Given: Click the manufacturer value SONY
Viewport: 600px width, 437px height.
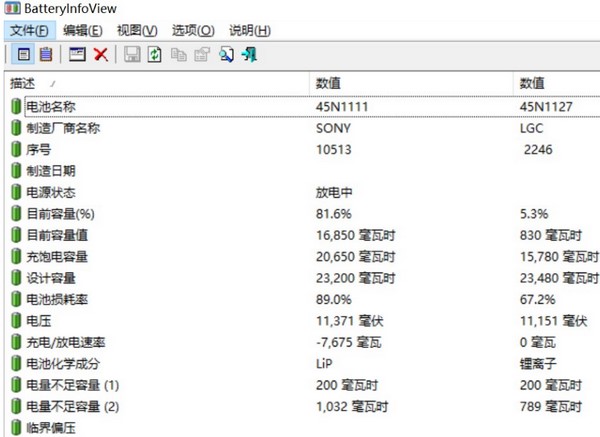Looking at the screenshot, I should (333, 128).
